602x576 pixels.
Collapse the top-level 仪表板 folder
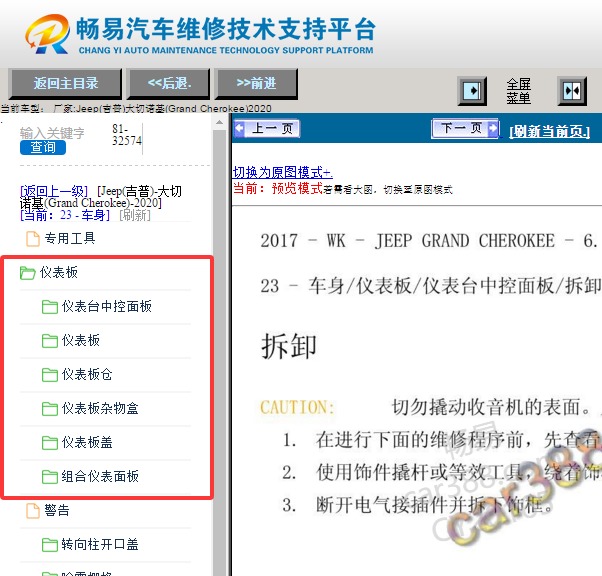[x=59, y=273]
